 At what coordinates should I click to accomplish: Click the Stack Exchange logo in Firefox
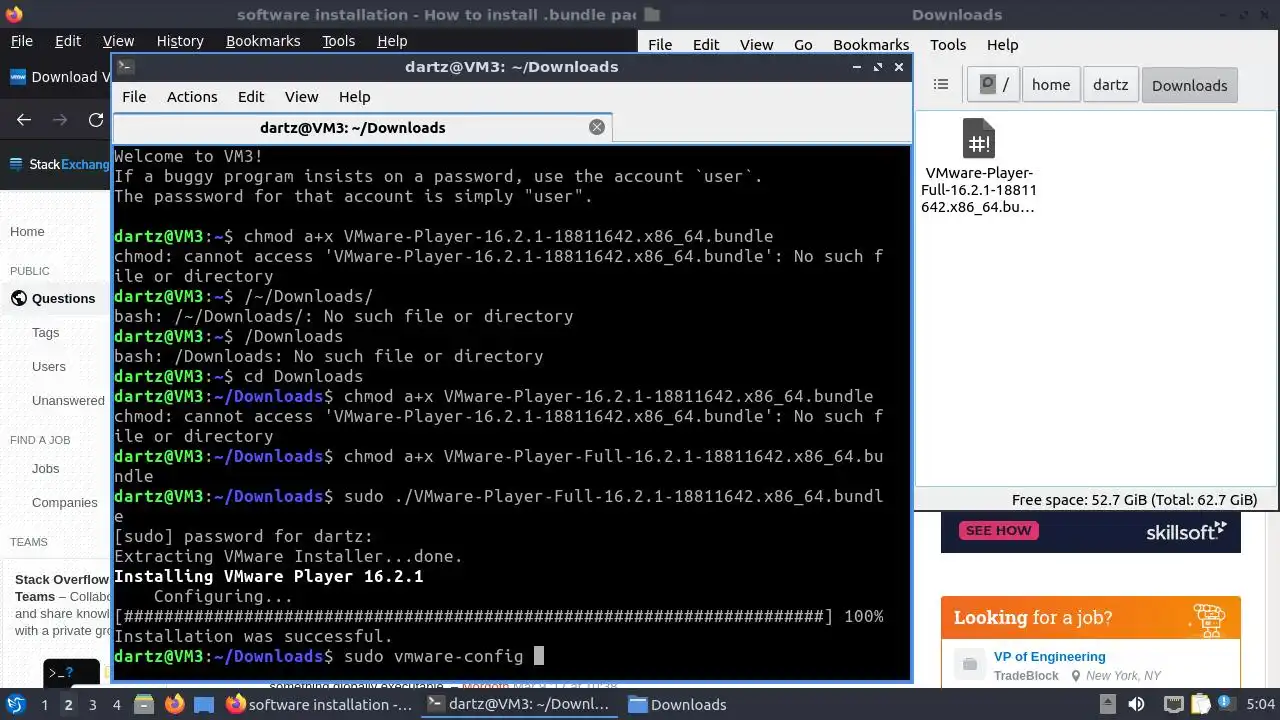tap(60, 164)
